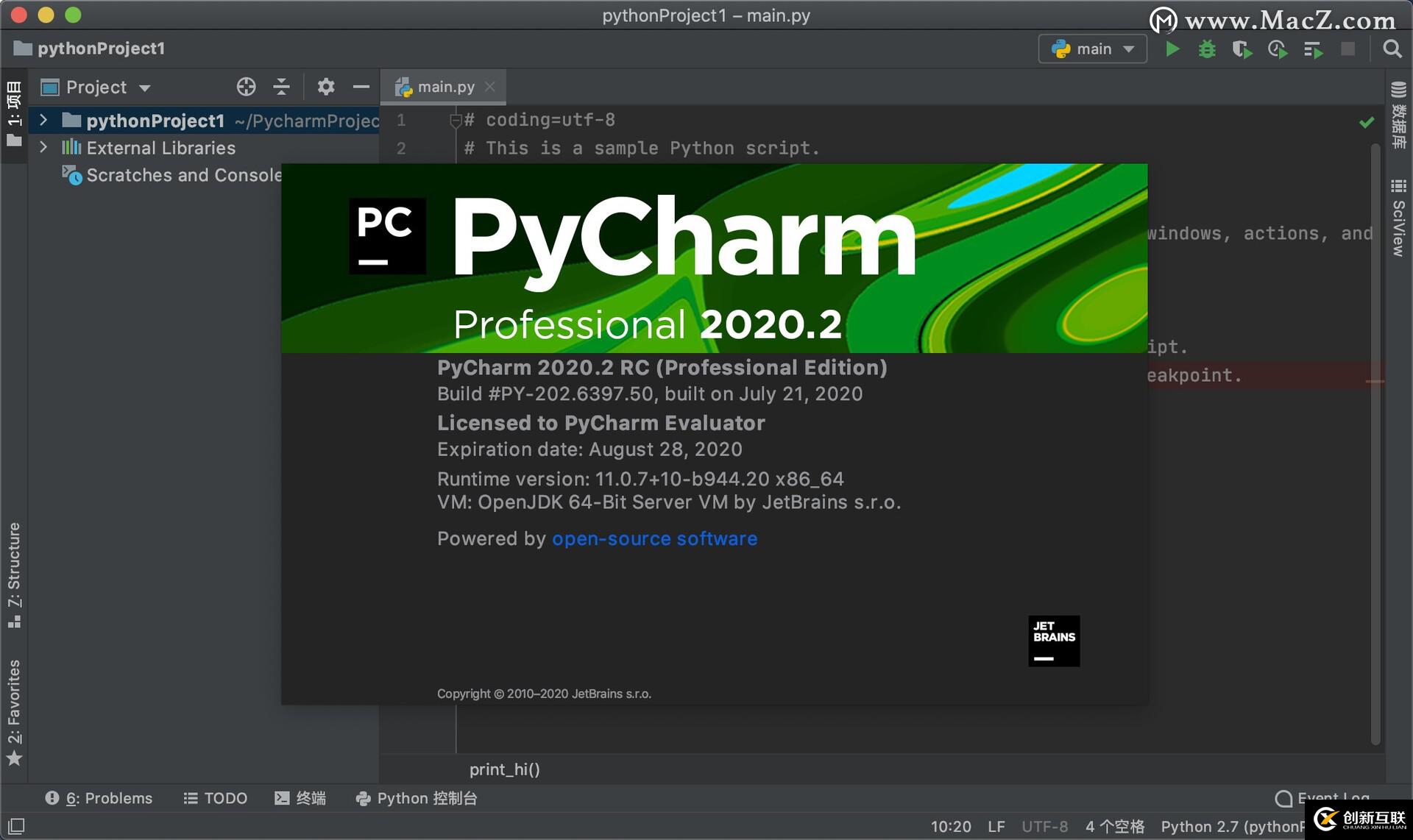This screenshot has width=1413, height=840.
Task: Click the Runtime version text
Action: coord(640,479)
